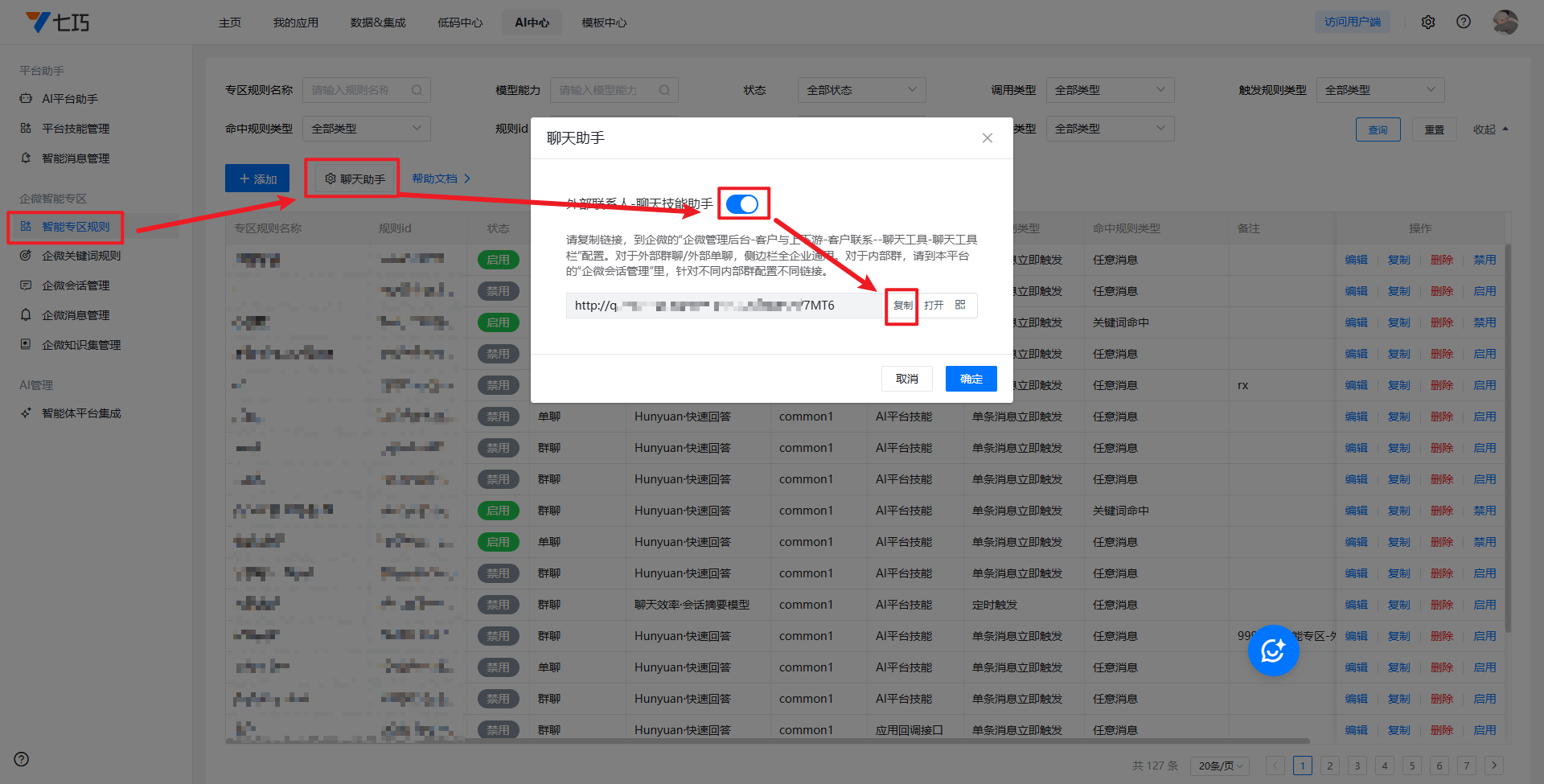Click the help question mark icon in header

pyautogui.click(x=1464, y=22)
